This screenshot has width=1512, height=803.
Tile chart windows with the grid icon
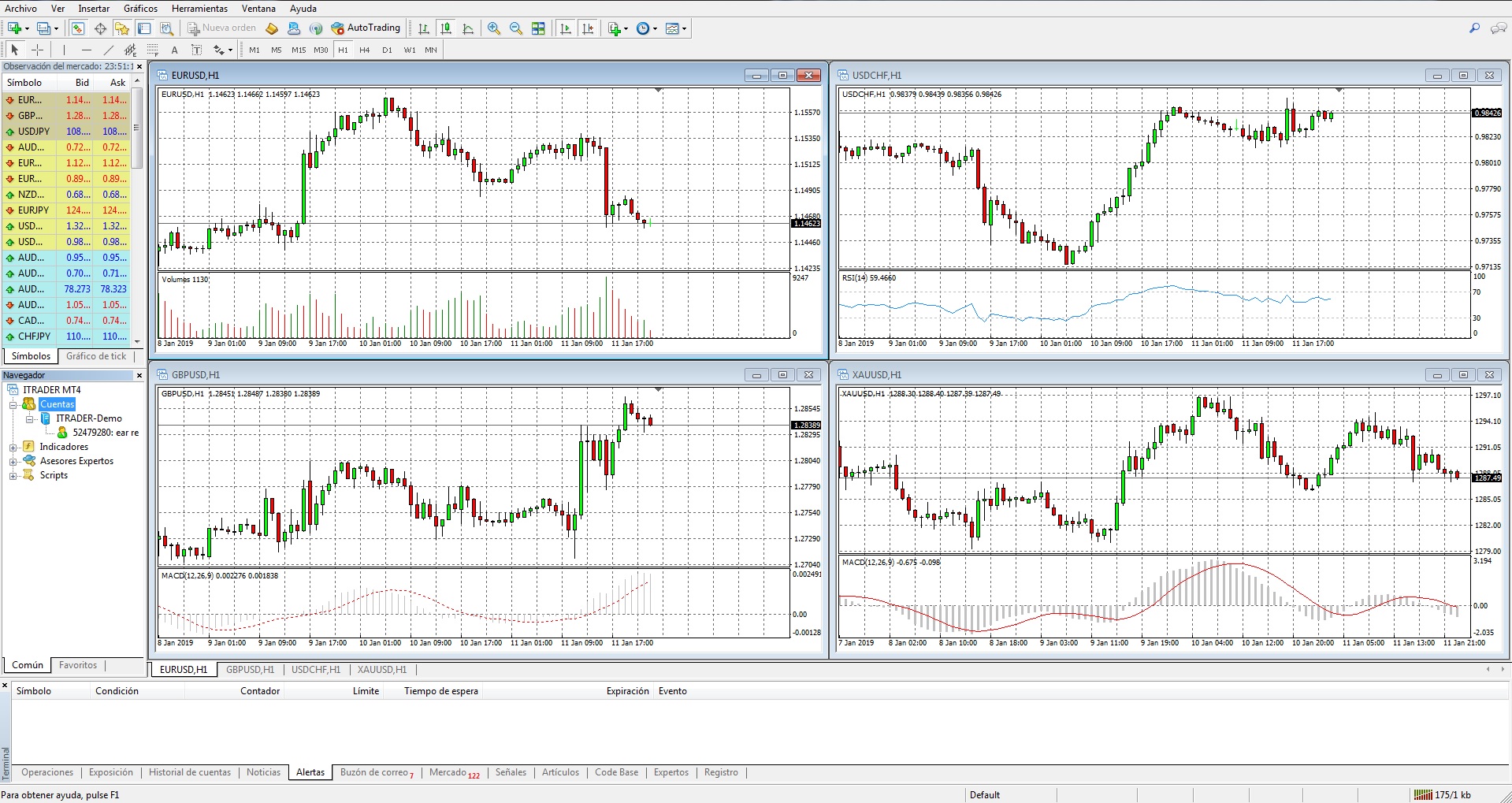pyautogui.click(x=538, y=28)
